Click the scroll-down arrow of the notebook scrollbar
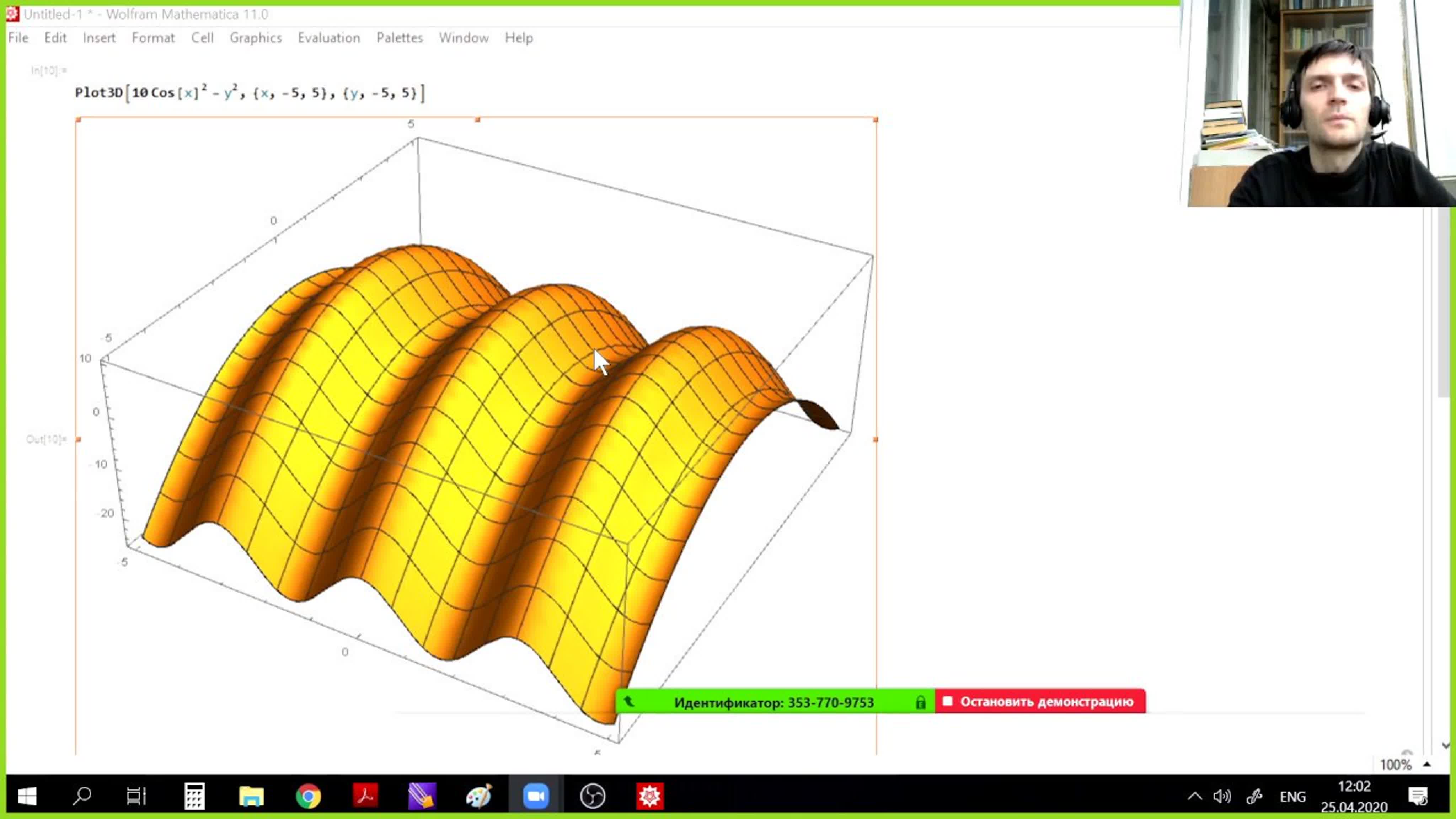The image size is (1456, 819). [1445, 746]
